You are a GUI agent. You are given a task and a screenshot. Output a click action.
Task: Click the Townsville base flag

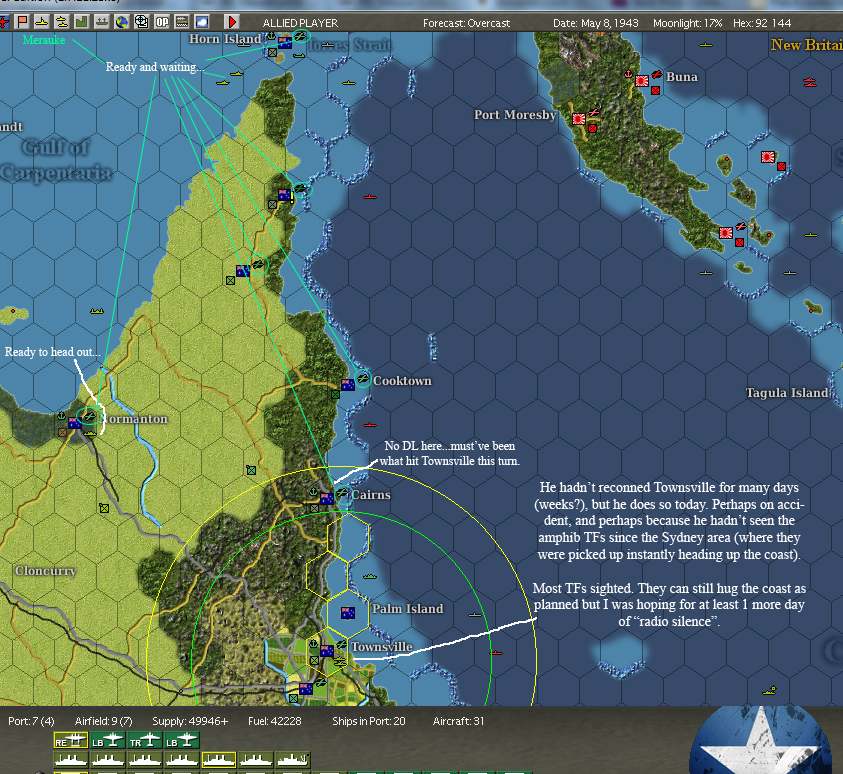click(x=326, y=651)
